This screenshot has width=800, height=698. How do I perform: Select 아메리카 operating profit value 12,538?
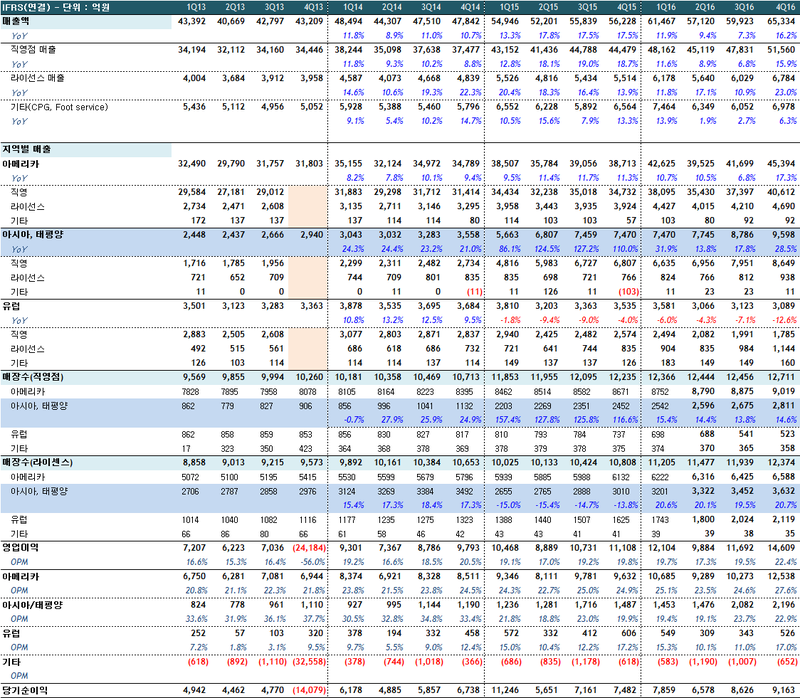(781, 577)
